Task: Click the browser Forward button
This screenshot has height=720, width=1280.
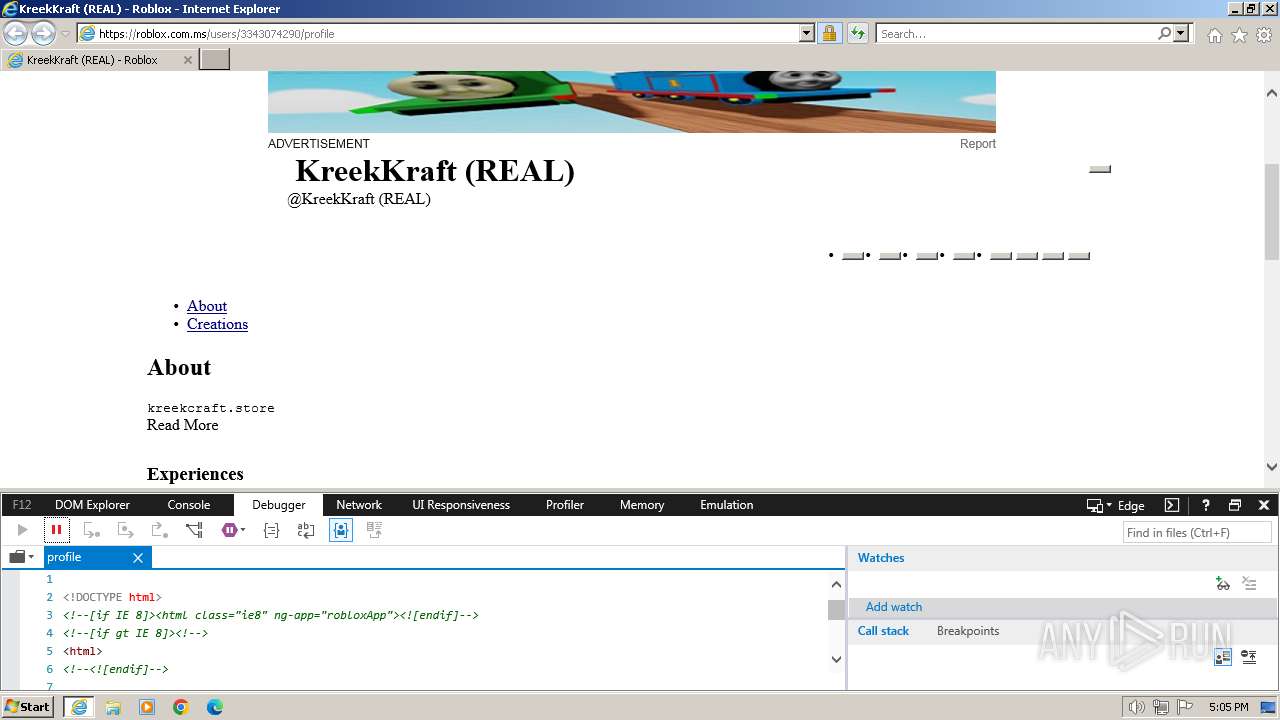Action: 43,33
